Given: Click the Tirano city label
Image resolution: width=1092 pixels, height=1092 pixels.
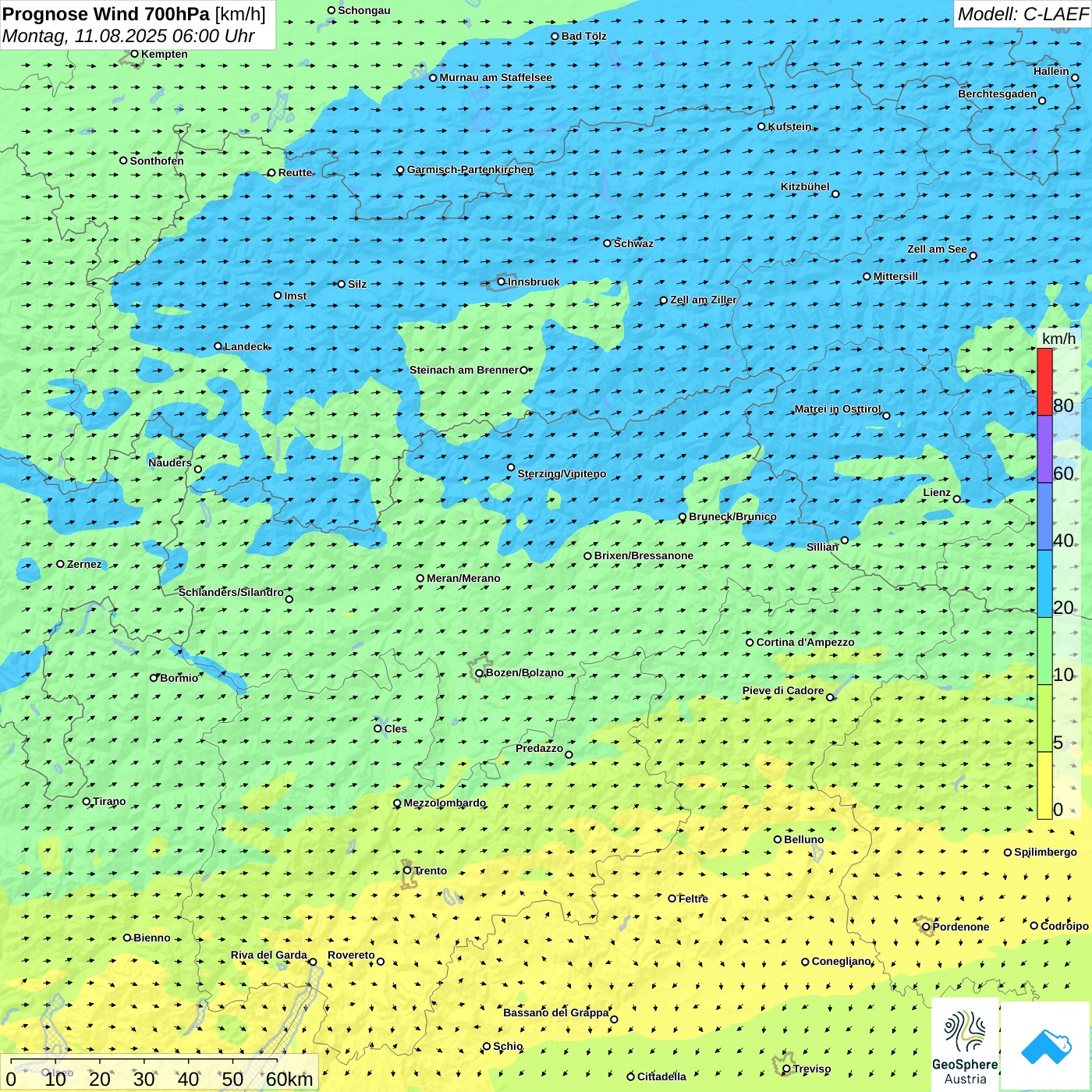Looking at the screenshot, I should coord(109,801).
